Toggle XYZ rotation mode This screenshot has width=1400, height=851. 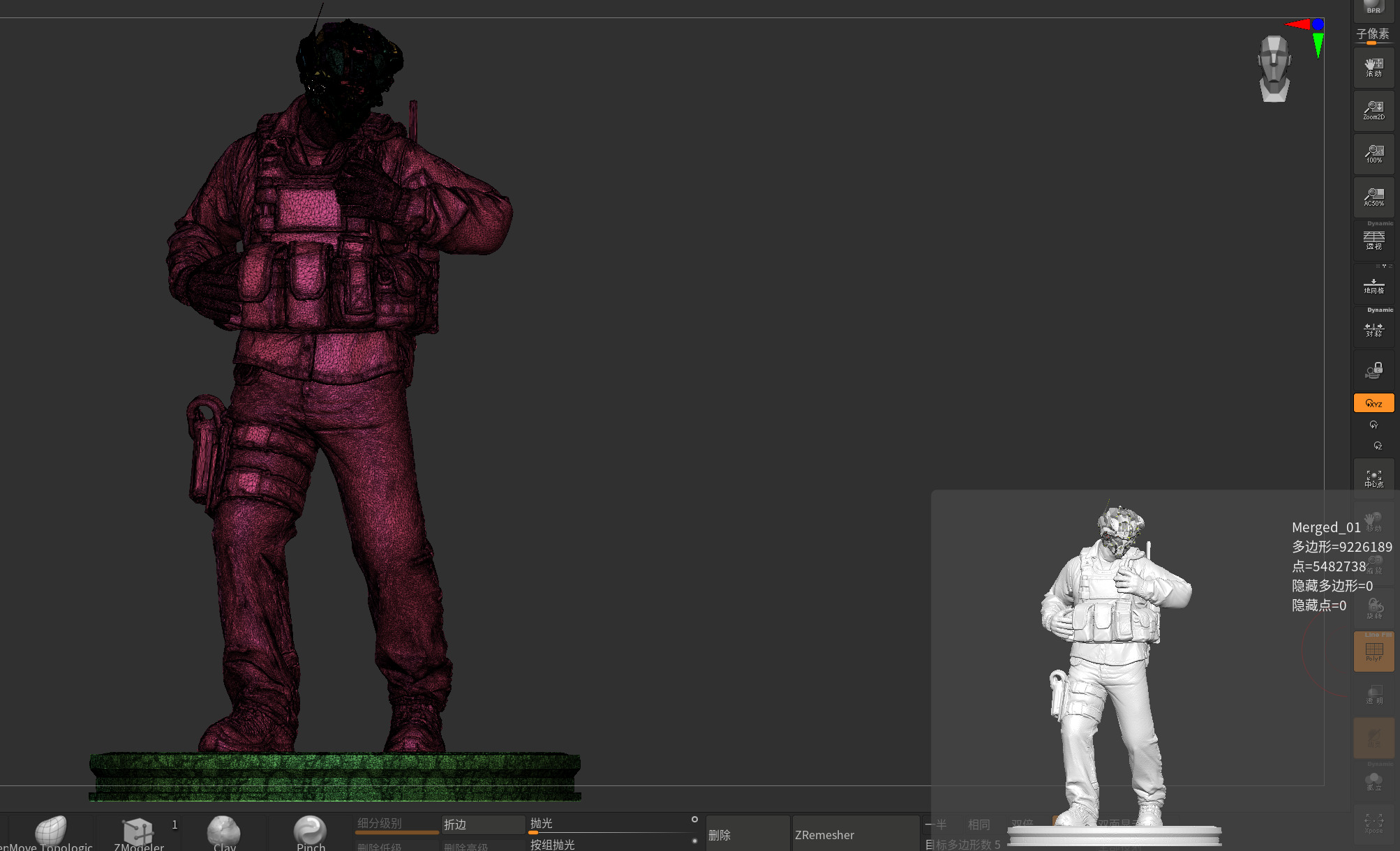click(x=1373, y=403)
